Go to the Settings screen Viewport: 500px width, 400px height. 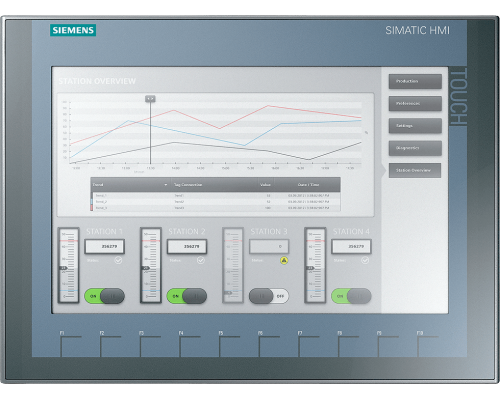click(415, 126)
